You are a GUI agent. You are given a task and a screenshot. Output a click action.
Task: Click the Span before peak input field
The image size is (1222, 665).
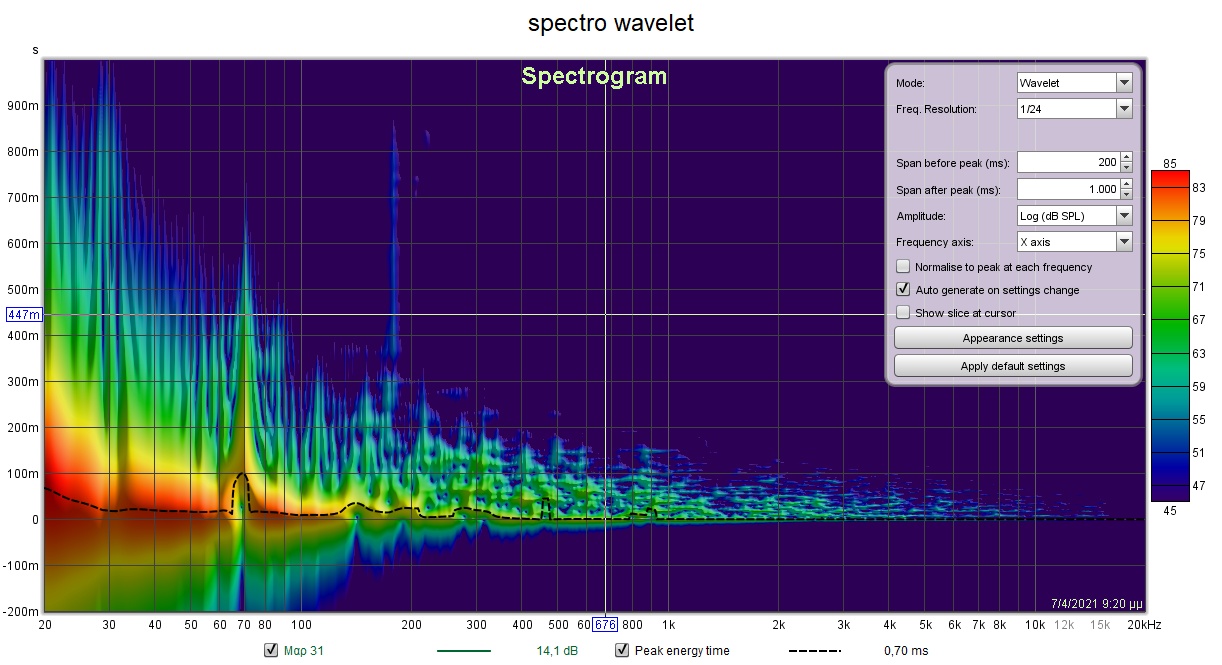pyautogui.click(x=1067, y=162)
